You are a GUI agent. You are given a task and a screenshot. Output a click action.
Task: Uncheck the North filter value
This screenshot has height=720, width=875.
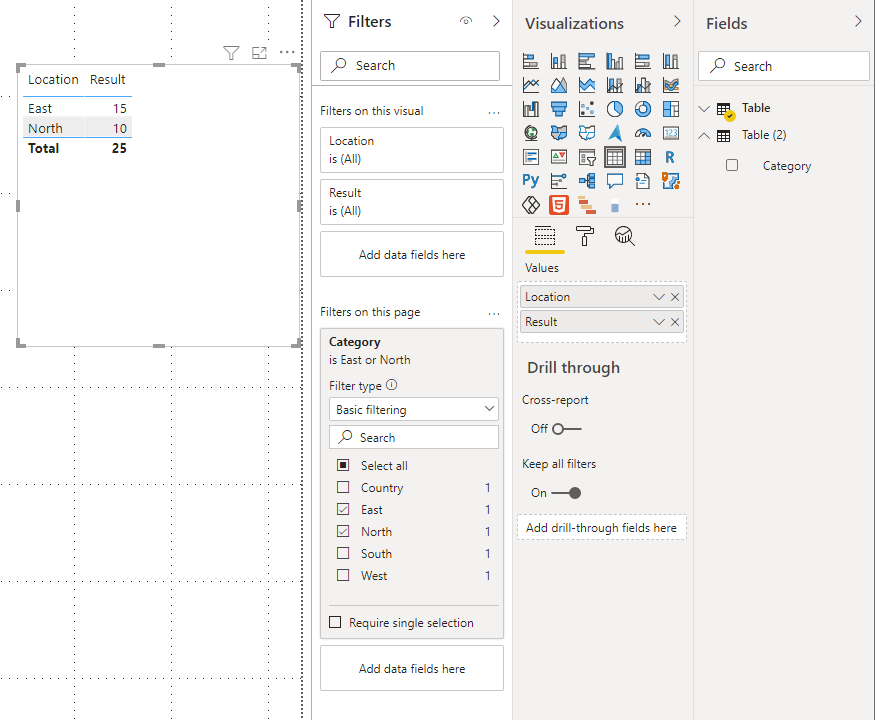click(343, 531)
